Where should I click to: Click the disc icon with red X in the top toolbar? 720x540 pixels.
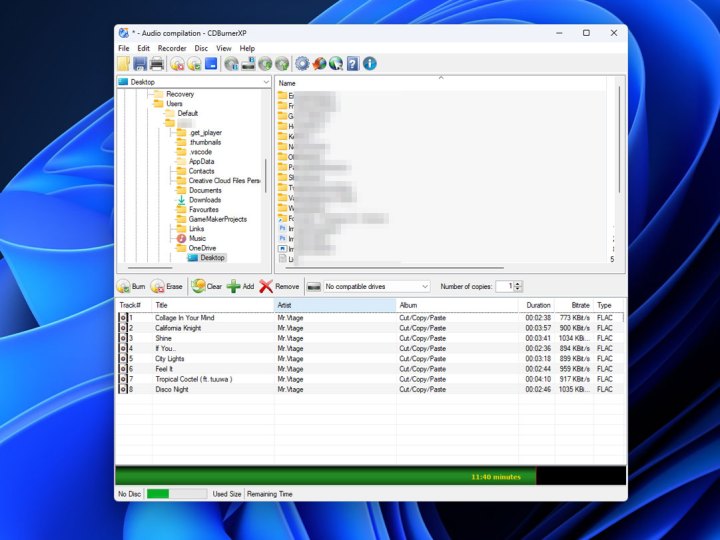(x=177, y=63)
